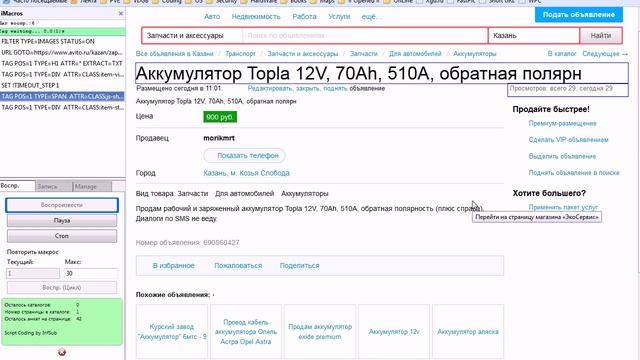Click the Аккумулятор Topla listing title
The height and width of the screenshot is (360, 640).
[x=382, y=73]
